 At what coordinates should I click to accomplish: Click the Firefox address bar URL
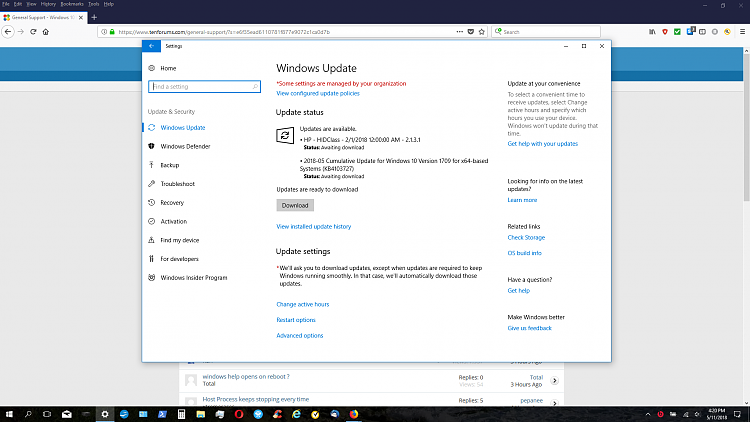[224, 32]
